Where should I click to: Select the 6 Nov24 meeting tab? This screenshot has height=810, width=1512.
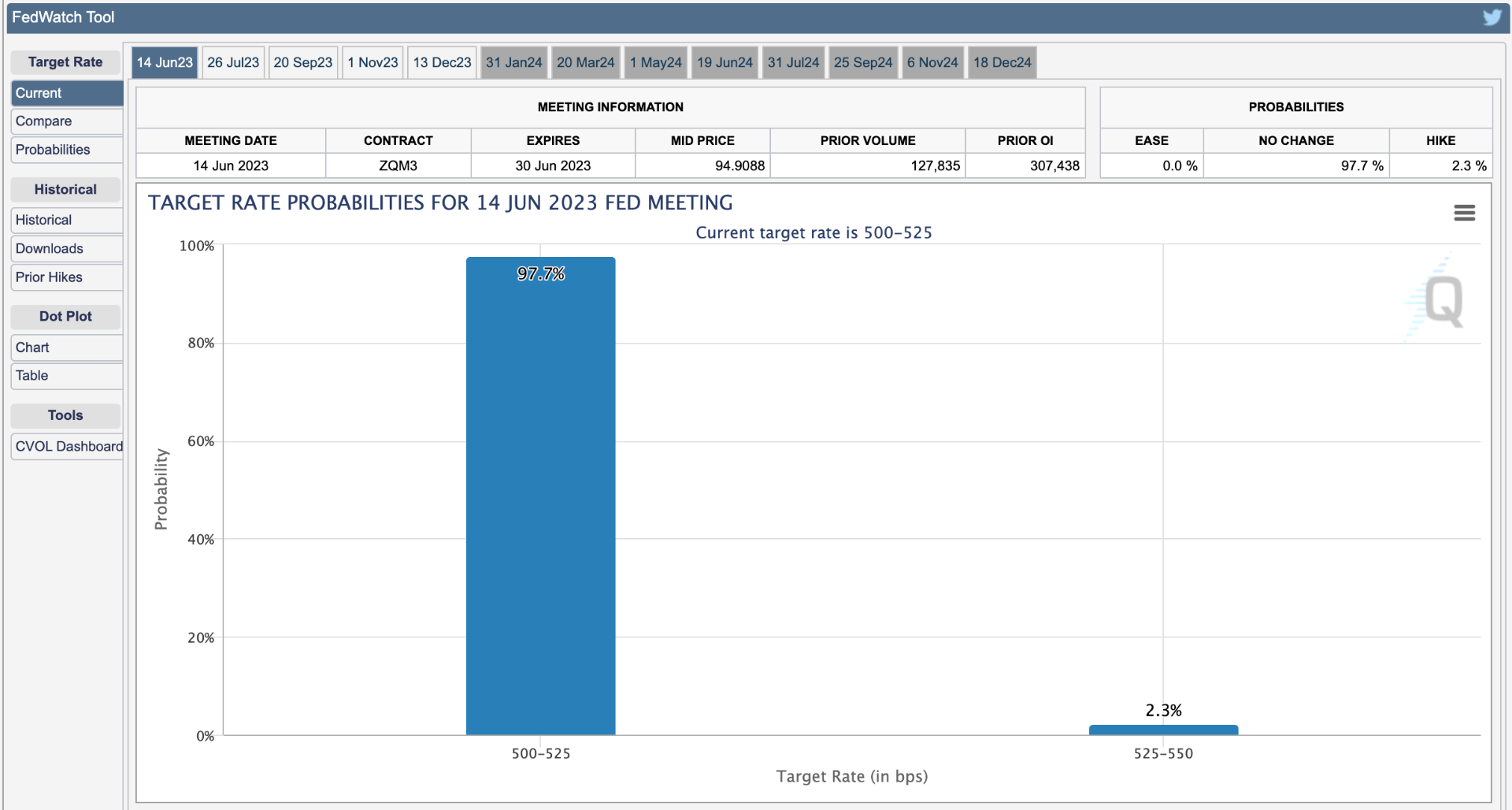[x=932, y=62]
